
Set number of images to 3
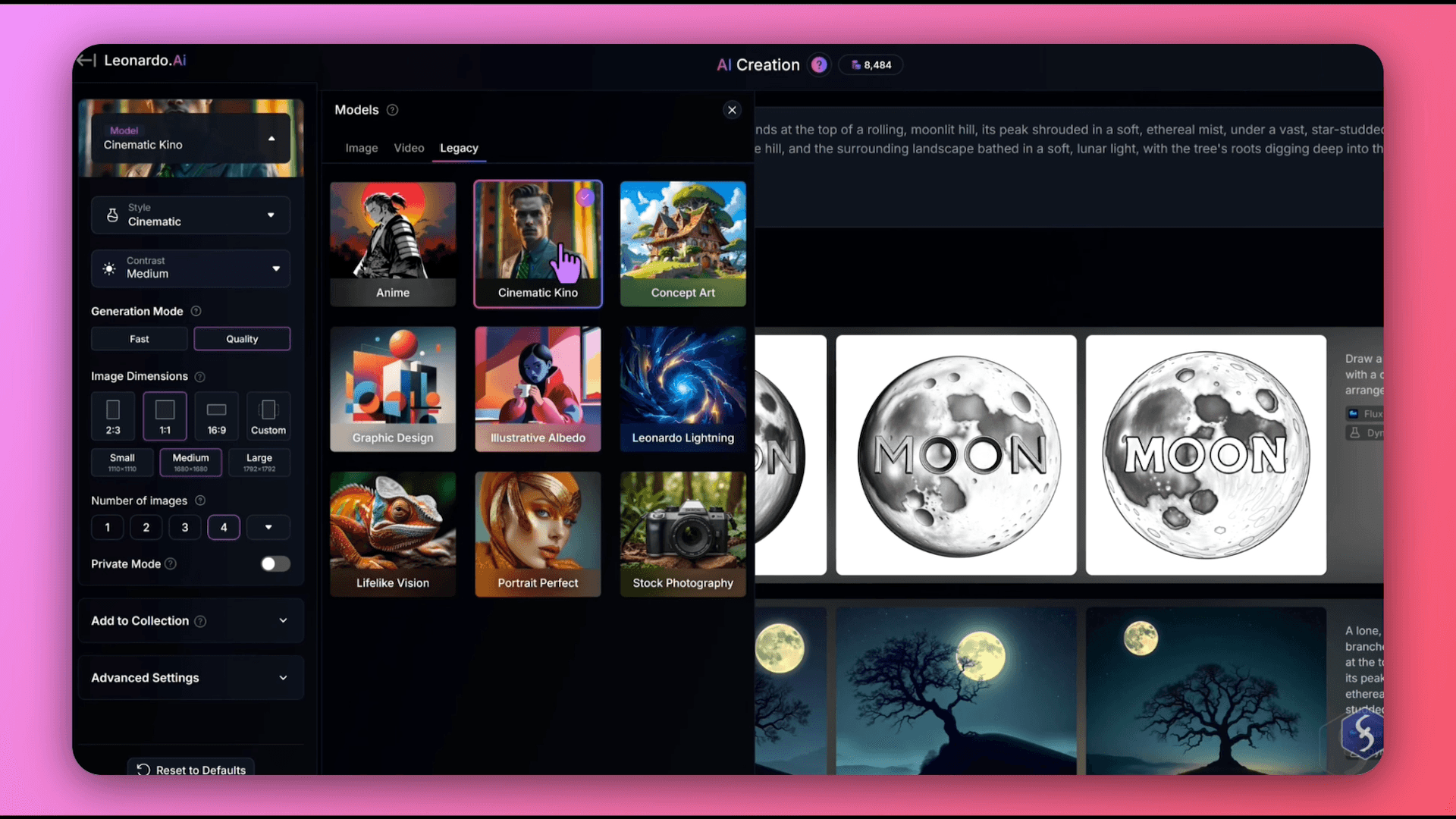pyautogui.click(x=185, y=527)
